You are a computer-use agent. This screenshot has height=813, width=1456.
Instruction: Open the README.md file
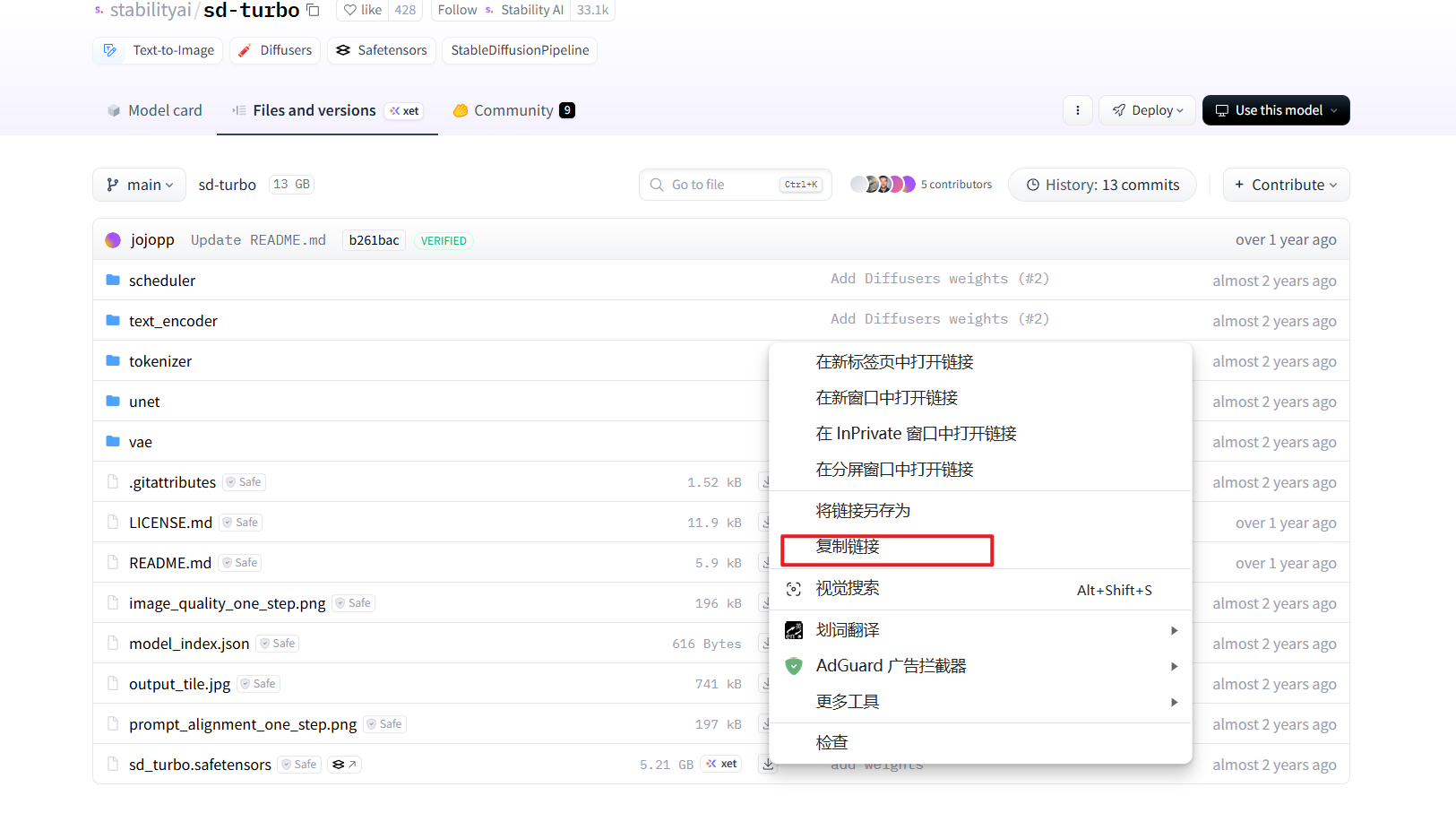[170, 563]
